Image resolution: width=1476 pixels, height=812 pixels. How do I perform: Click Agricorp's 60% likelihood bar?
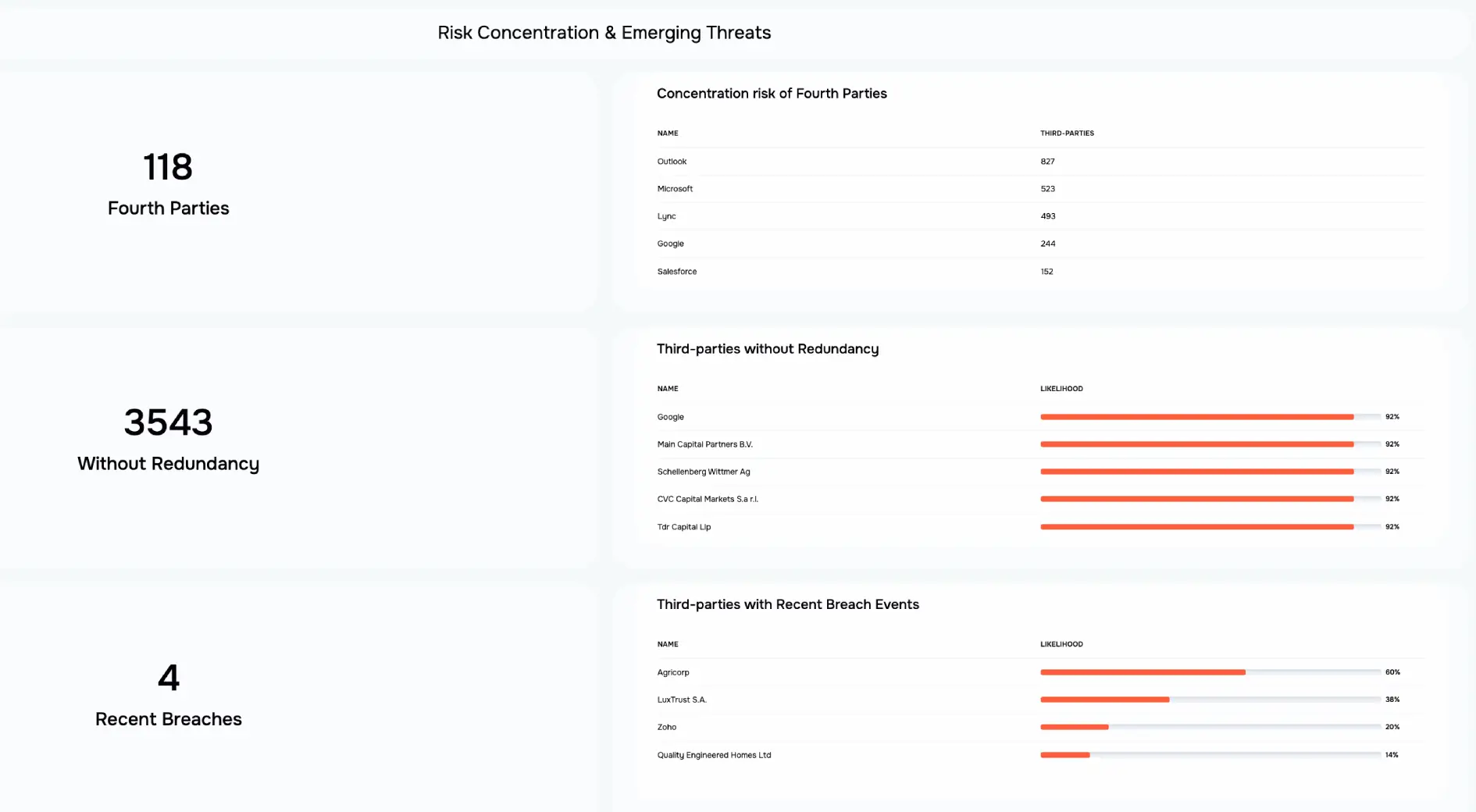1143,672
